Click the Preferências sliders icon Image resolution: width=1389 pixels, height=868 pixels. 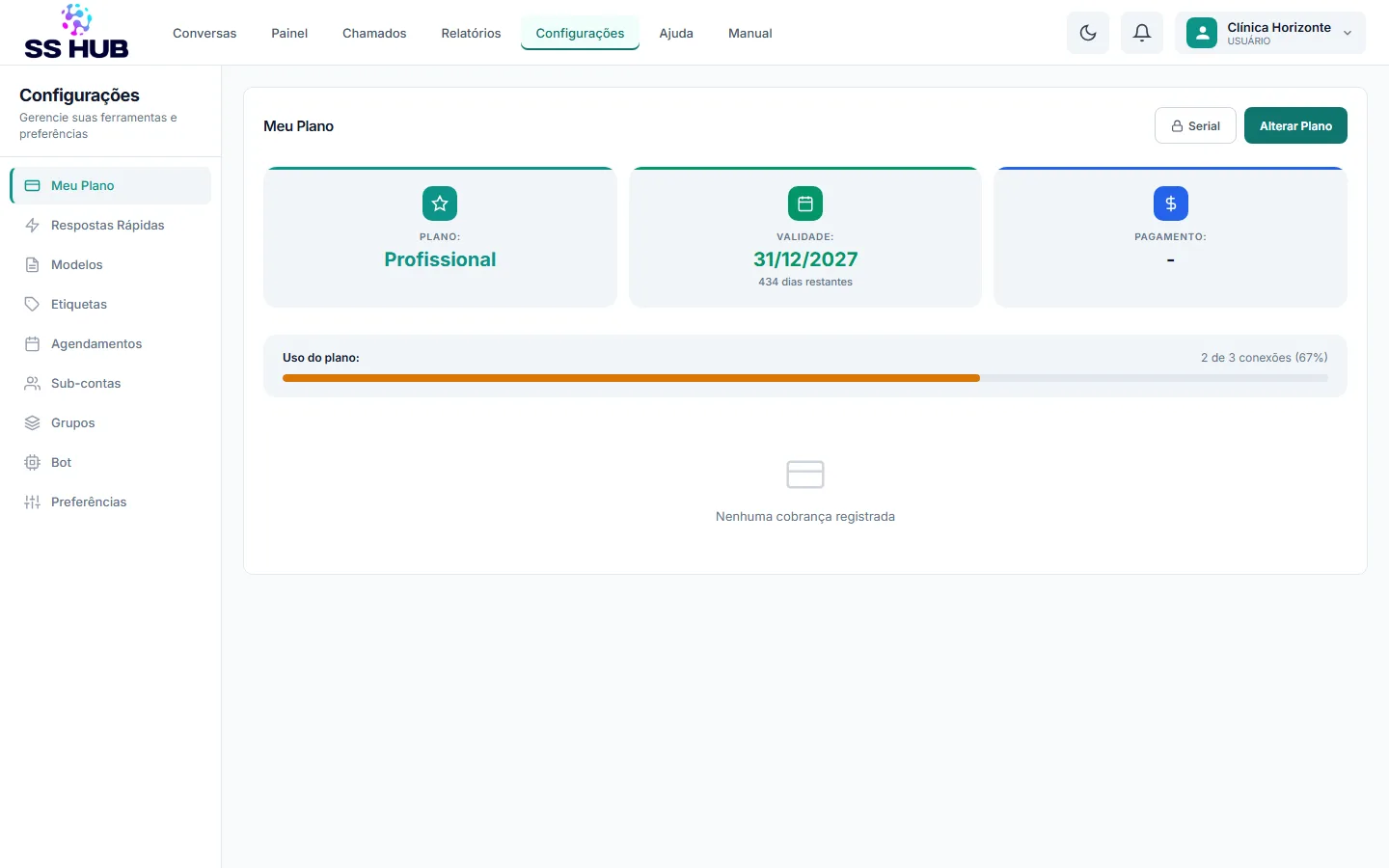click(x=32, y=502)
